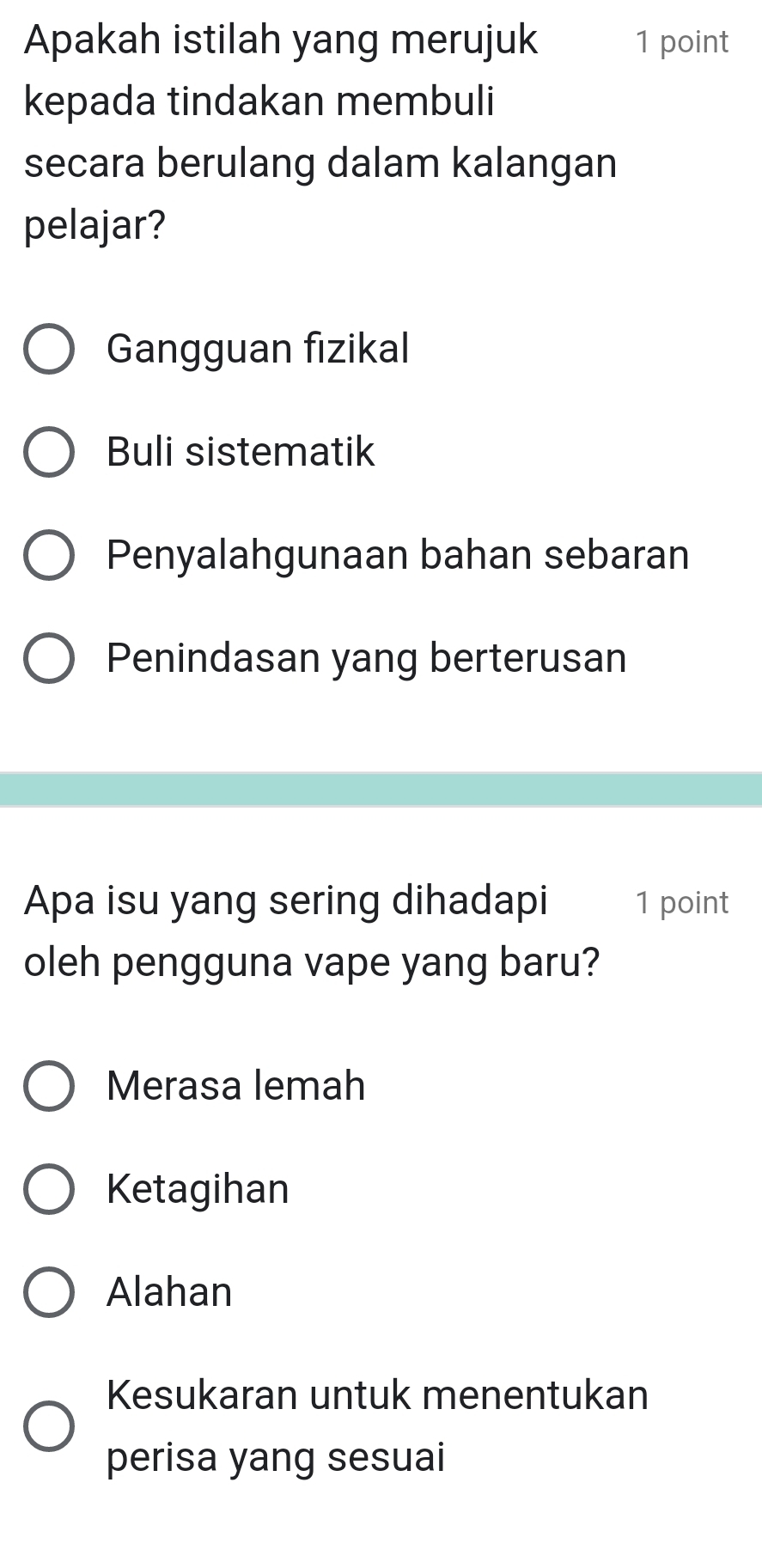Tap the 'Penindasan yang berterusan' label text
Screen dimensions: 762x1568
click(x=367, y=658)
